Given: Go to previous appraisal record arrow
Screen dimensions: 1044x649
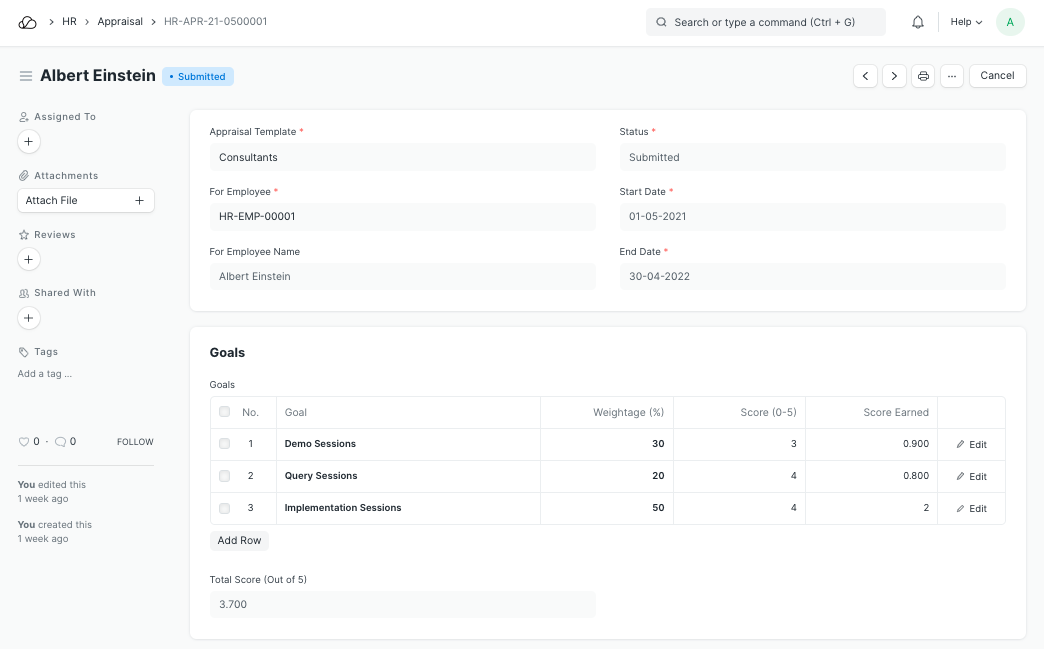Looking at the screenshot, I should 865,76.
